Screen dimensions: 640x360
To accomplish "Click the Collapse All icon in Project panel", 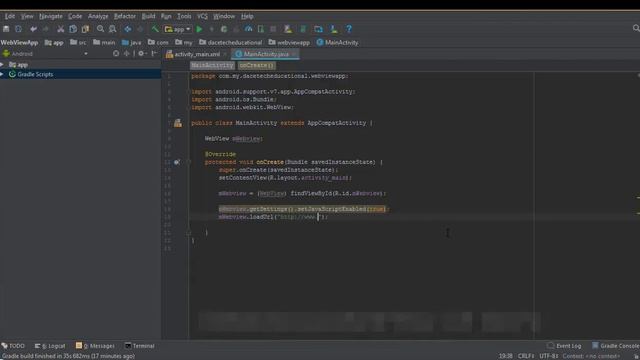I will pos(127,53).
